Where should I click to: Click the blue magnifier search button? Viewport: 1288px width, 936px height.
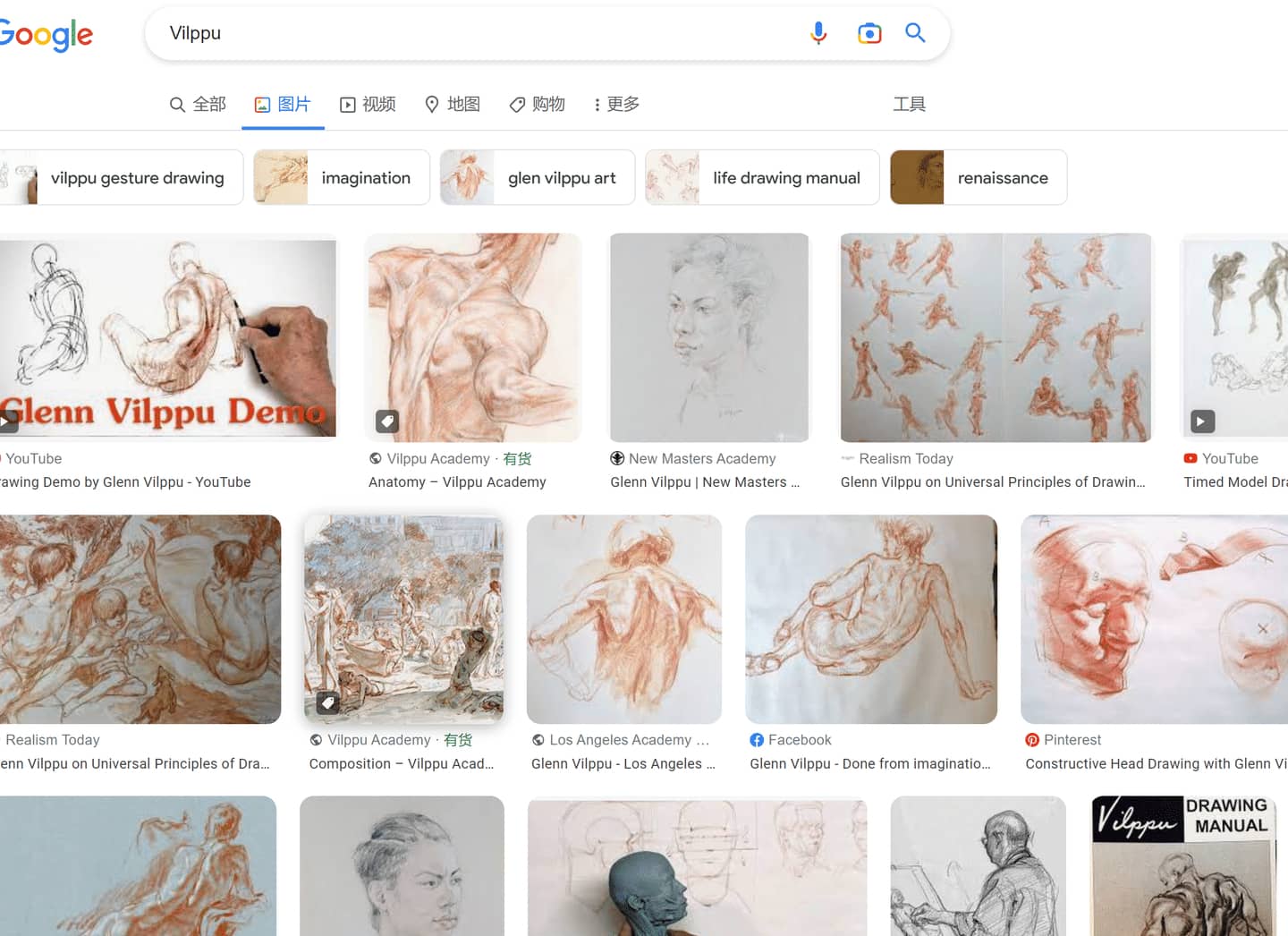[x=915, y=33]
